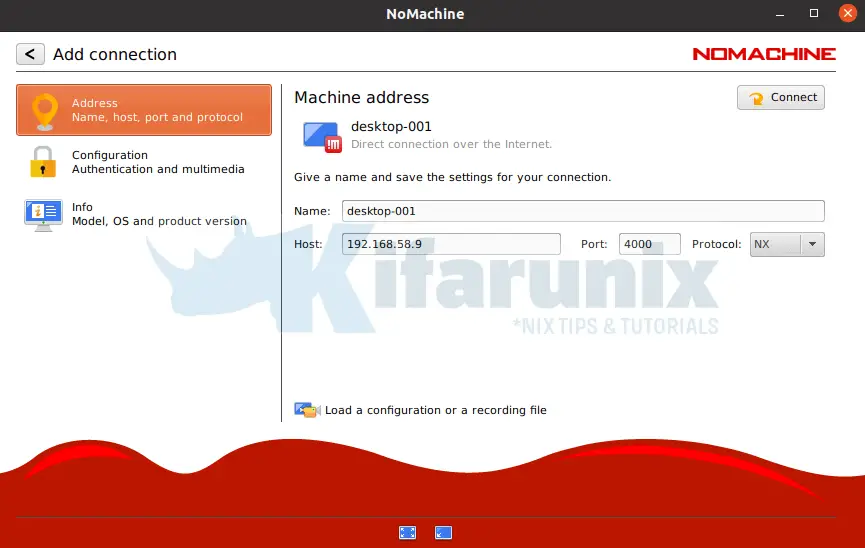Viewport: 865px width, 548px height.
Task: Click the yellow padlock Configuration icon
Action: pyautogui.click(x=43, y=162)
